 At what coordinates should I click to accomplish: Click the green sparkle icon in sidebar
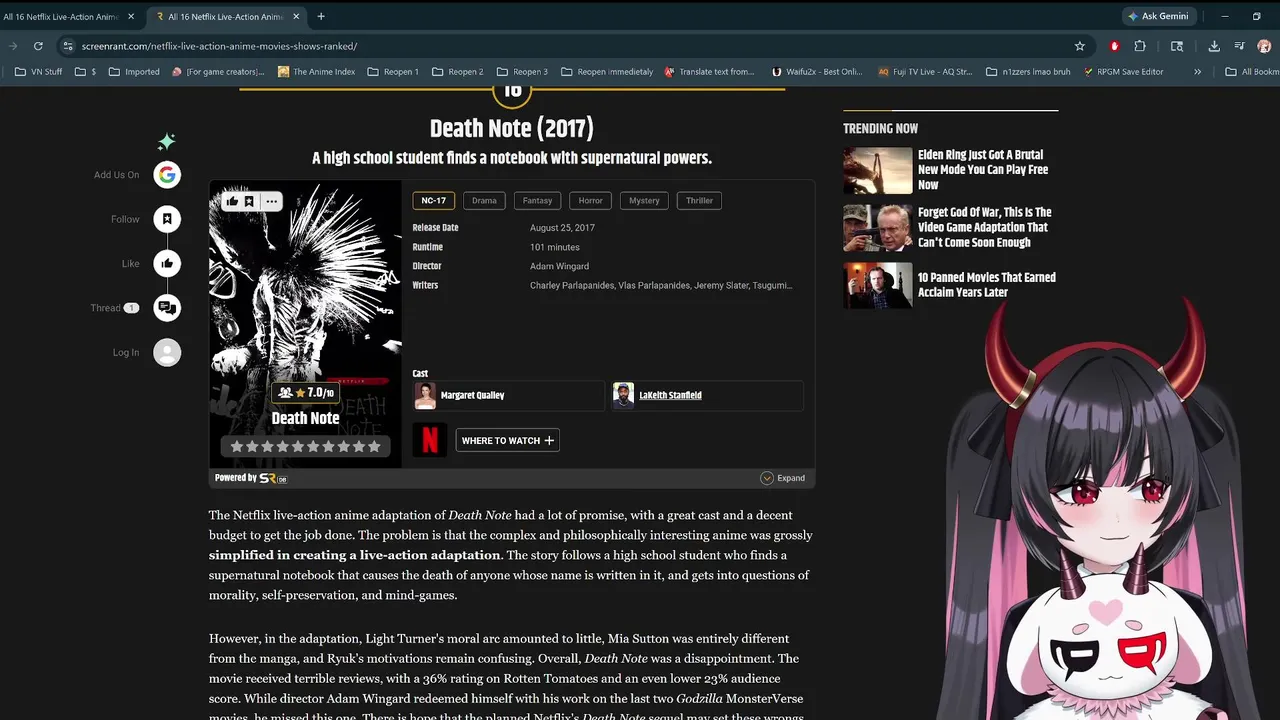[167, 142]
